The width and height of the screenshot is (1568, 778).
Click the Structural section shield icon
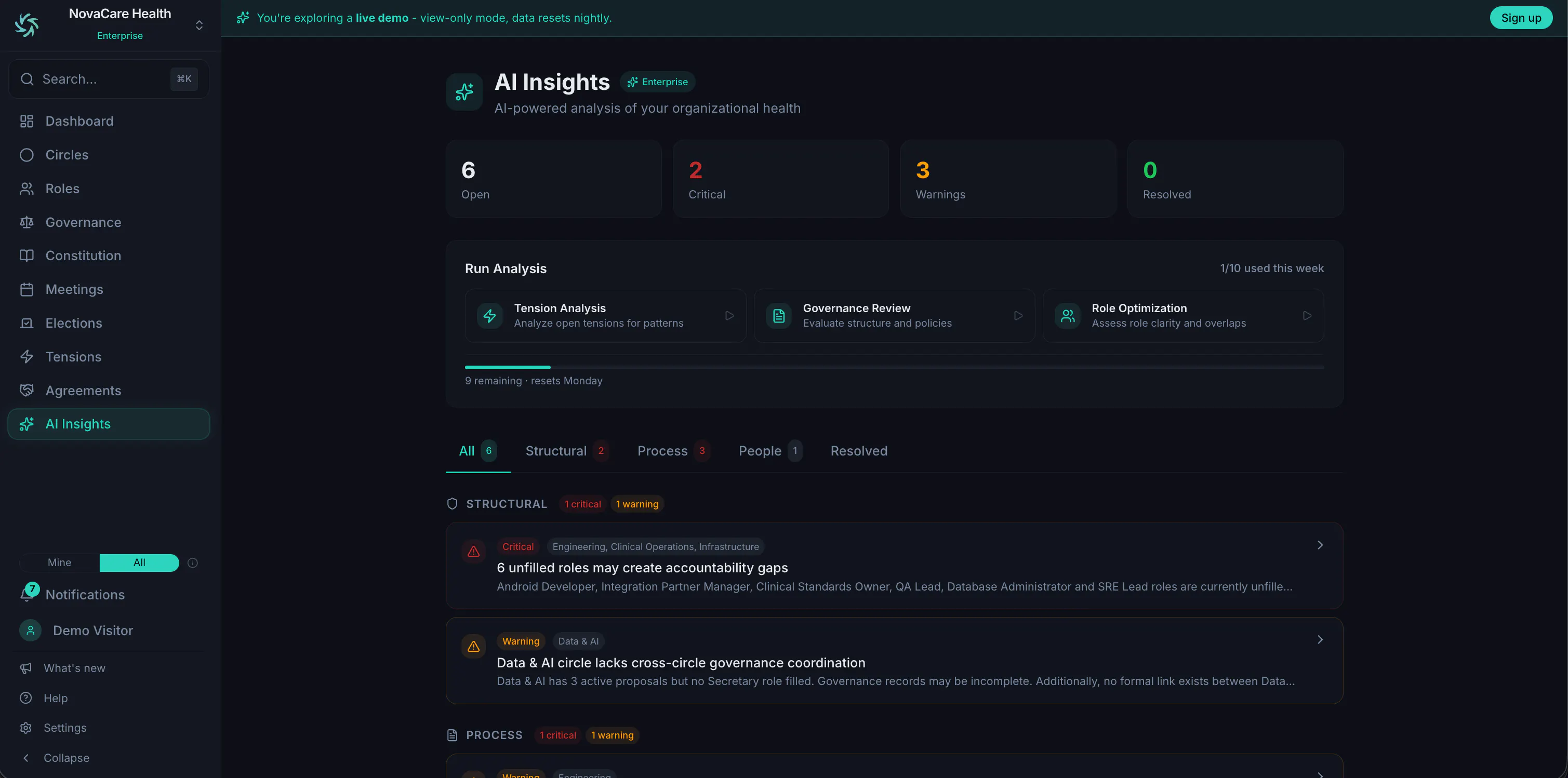452,504
